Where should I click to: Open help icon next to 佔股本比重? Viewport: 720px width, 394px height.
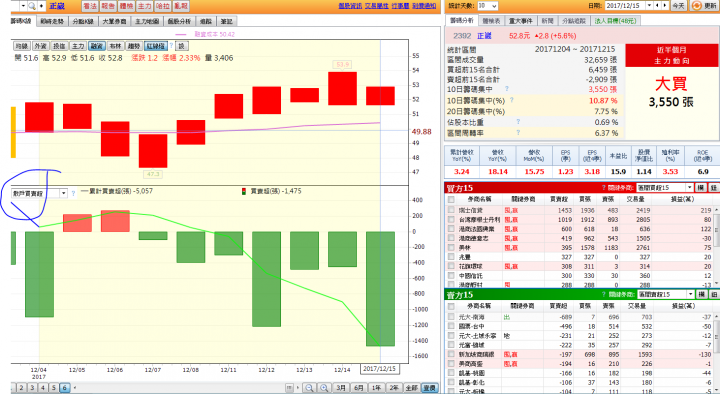pyautogui.click(x=518, y=122)
